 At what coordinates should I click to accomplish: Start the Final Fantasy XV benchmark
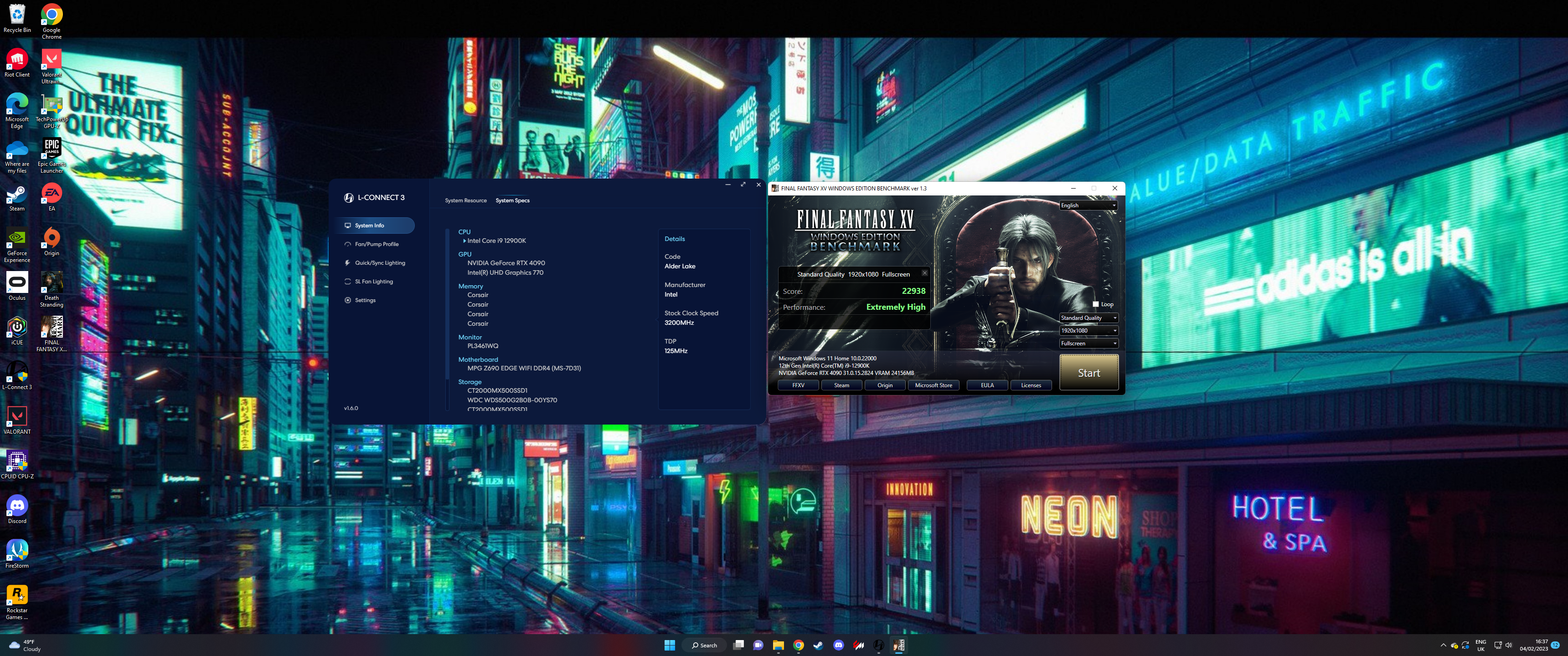(x=1089, y=373)
